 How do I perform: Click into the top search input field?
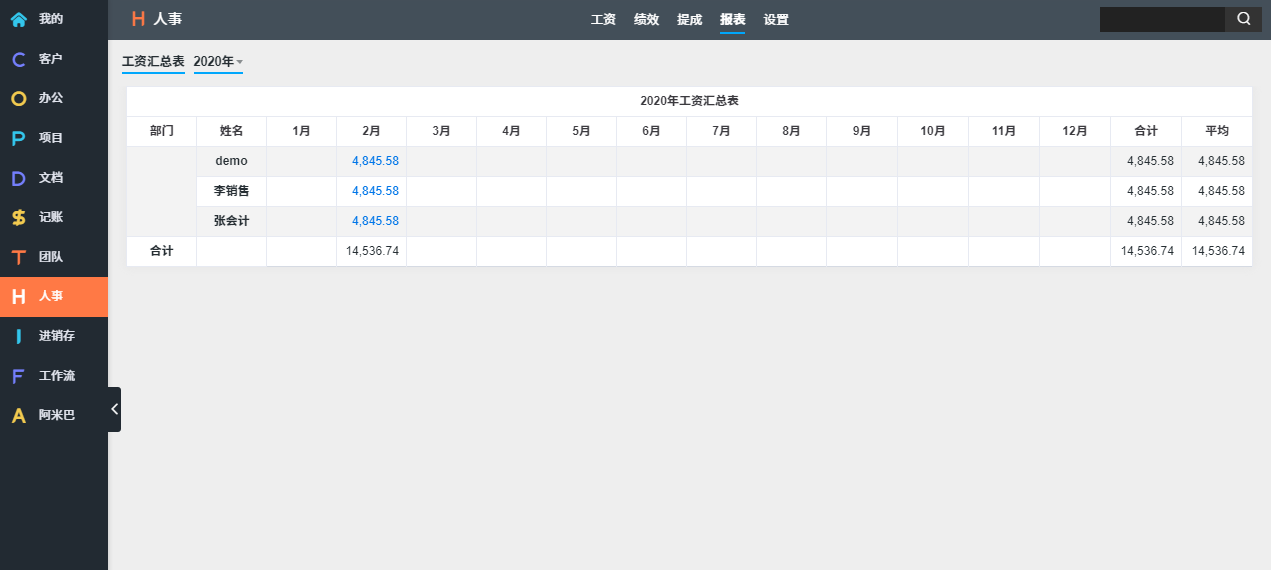tap(1161, 19)
